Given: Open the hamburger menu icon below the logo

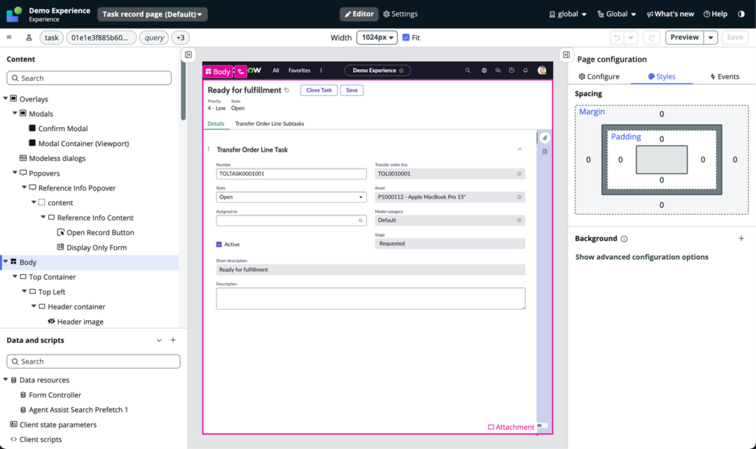Looking at the screenshot, I should [9, 37].
